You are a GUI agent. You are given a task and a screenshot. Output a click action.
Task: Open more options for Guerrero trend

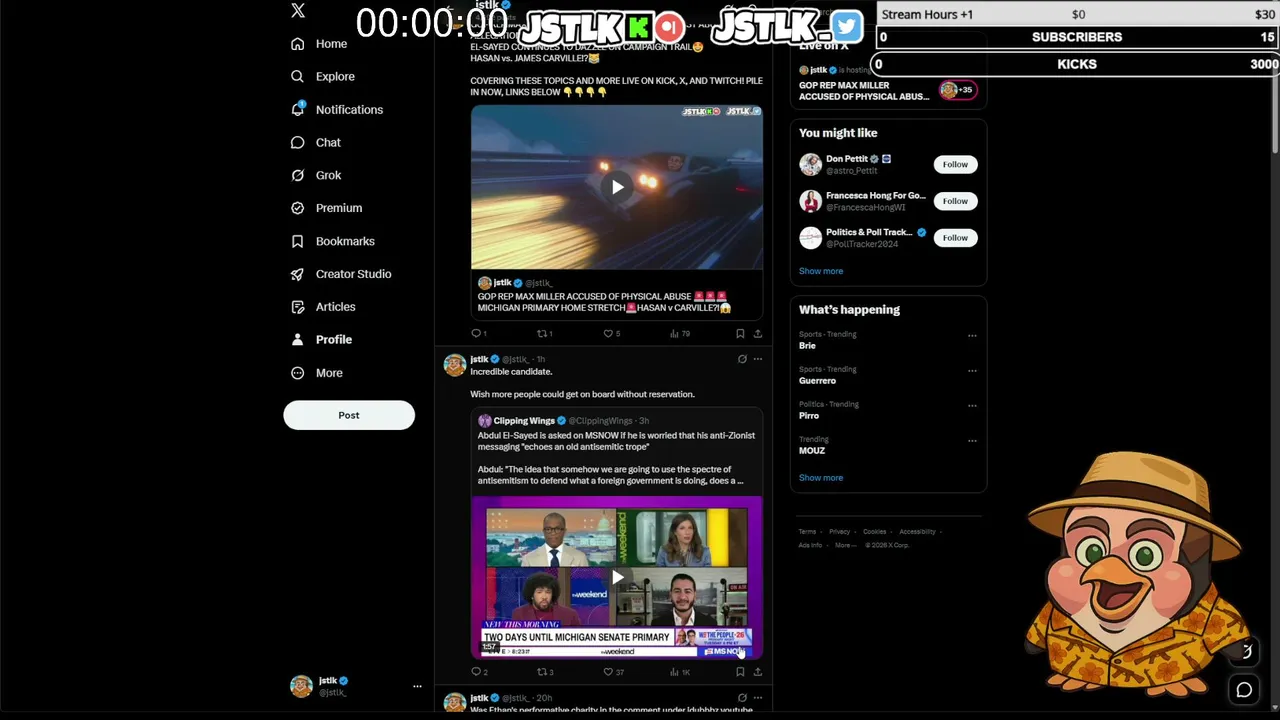tap(972, 371)
